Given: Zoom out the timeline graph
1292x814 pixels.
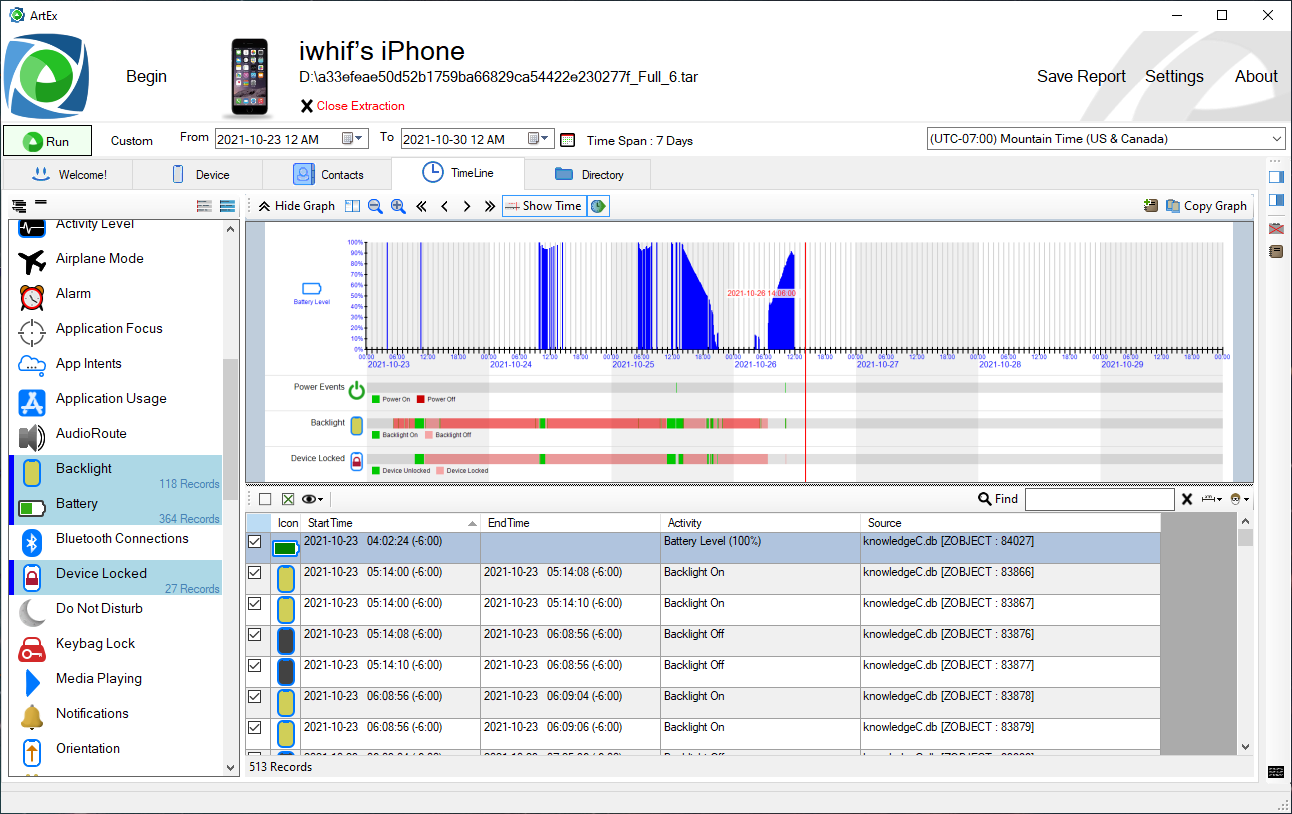Looking at the screenshot, I should [375, 206].
